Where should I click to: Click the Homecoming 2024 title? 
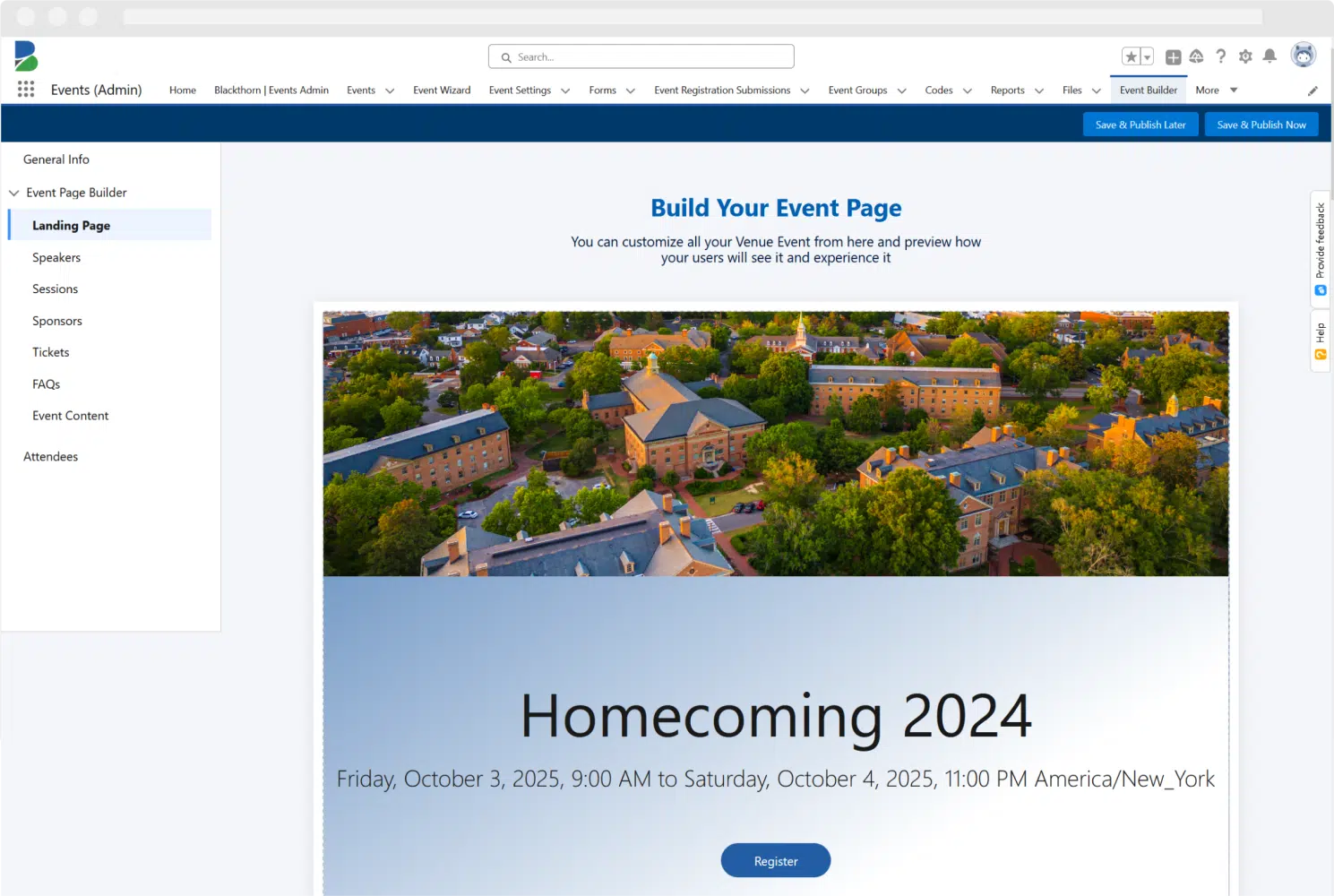click(776, 716)
